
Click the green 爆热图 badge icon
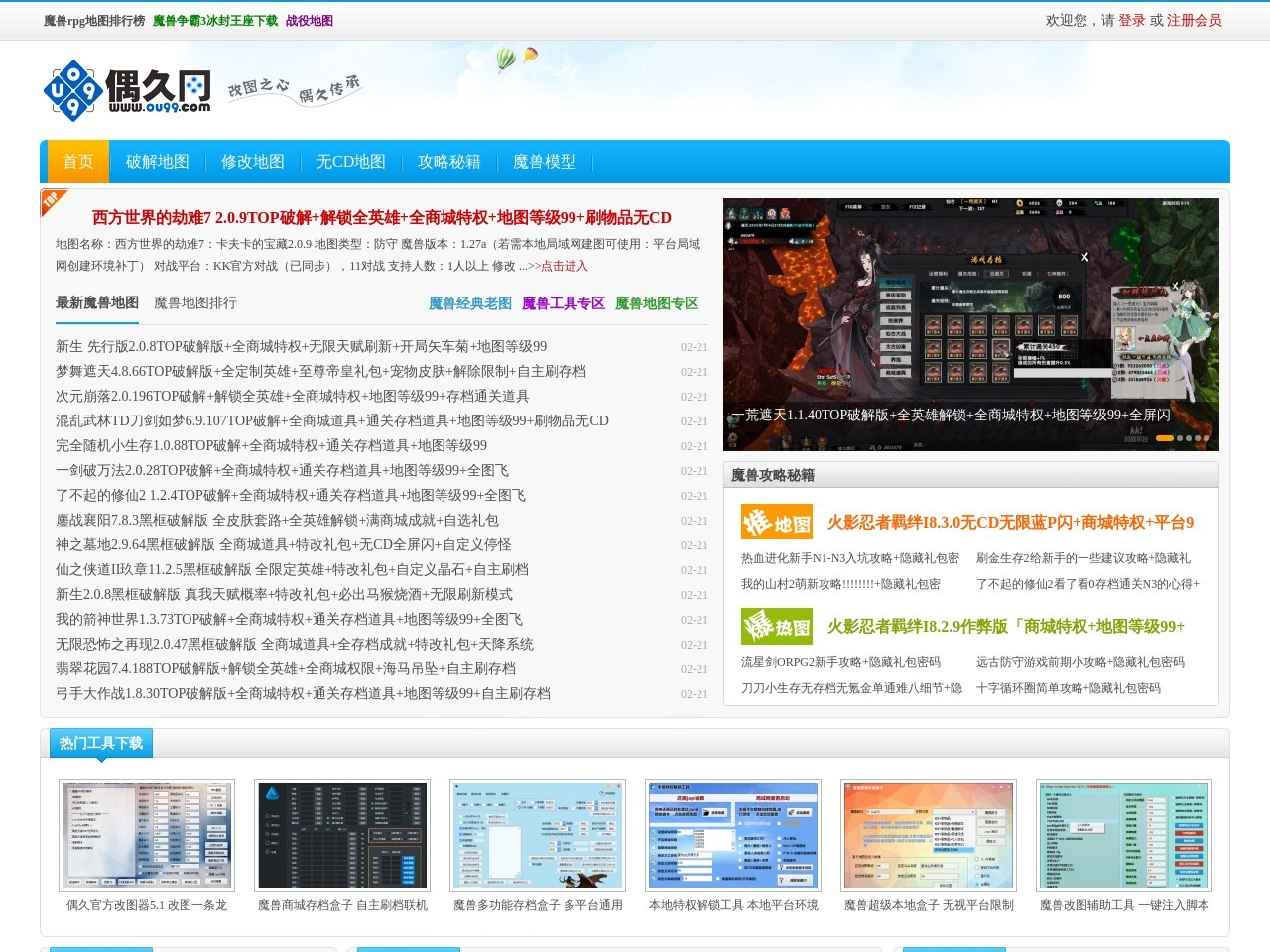[x=777, y=626]
